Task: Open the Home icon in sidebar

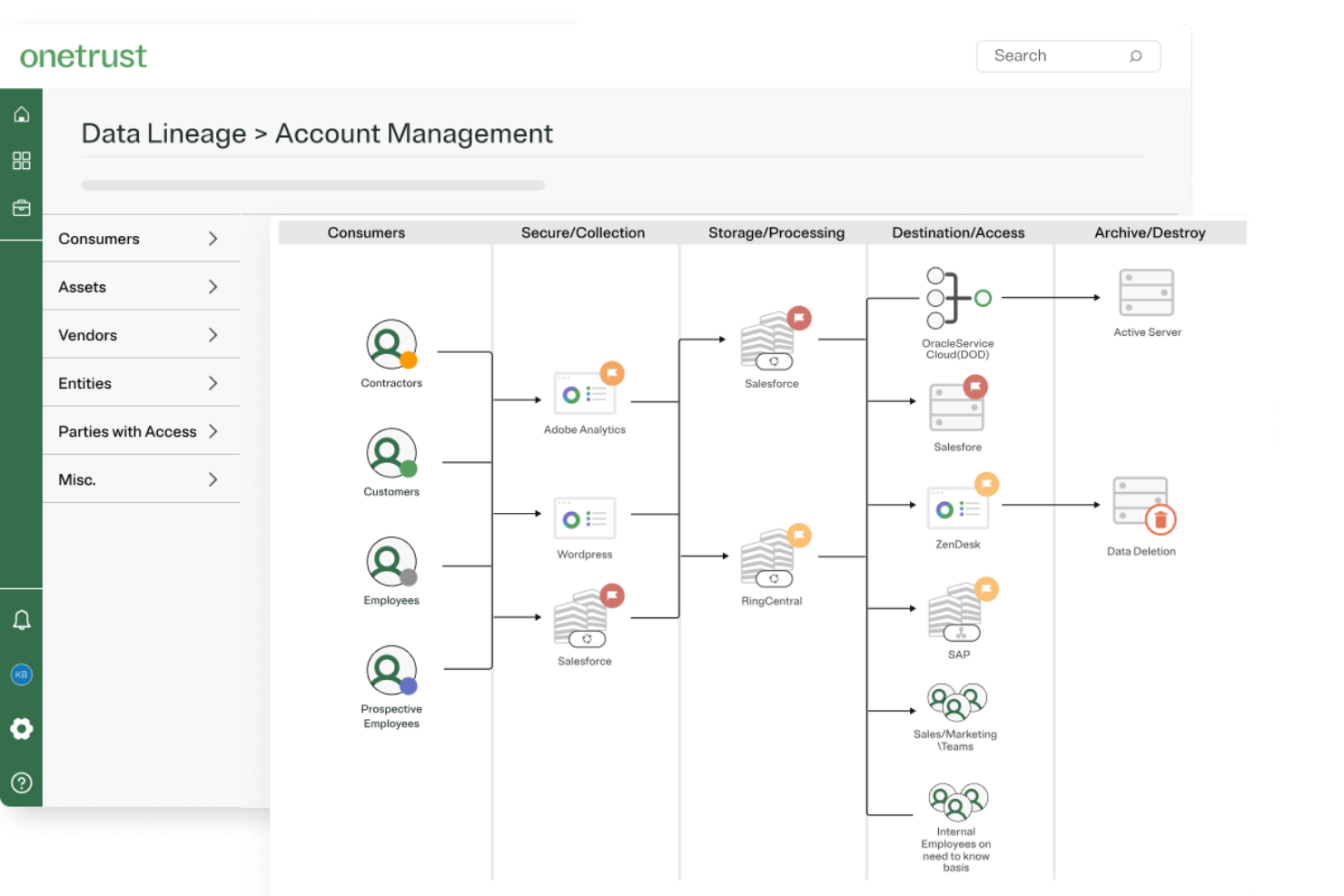Action: click(x=21, y=113)
